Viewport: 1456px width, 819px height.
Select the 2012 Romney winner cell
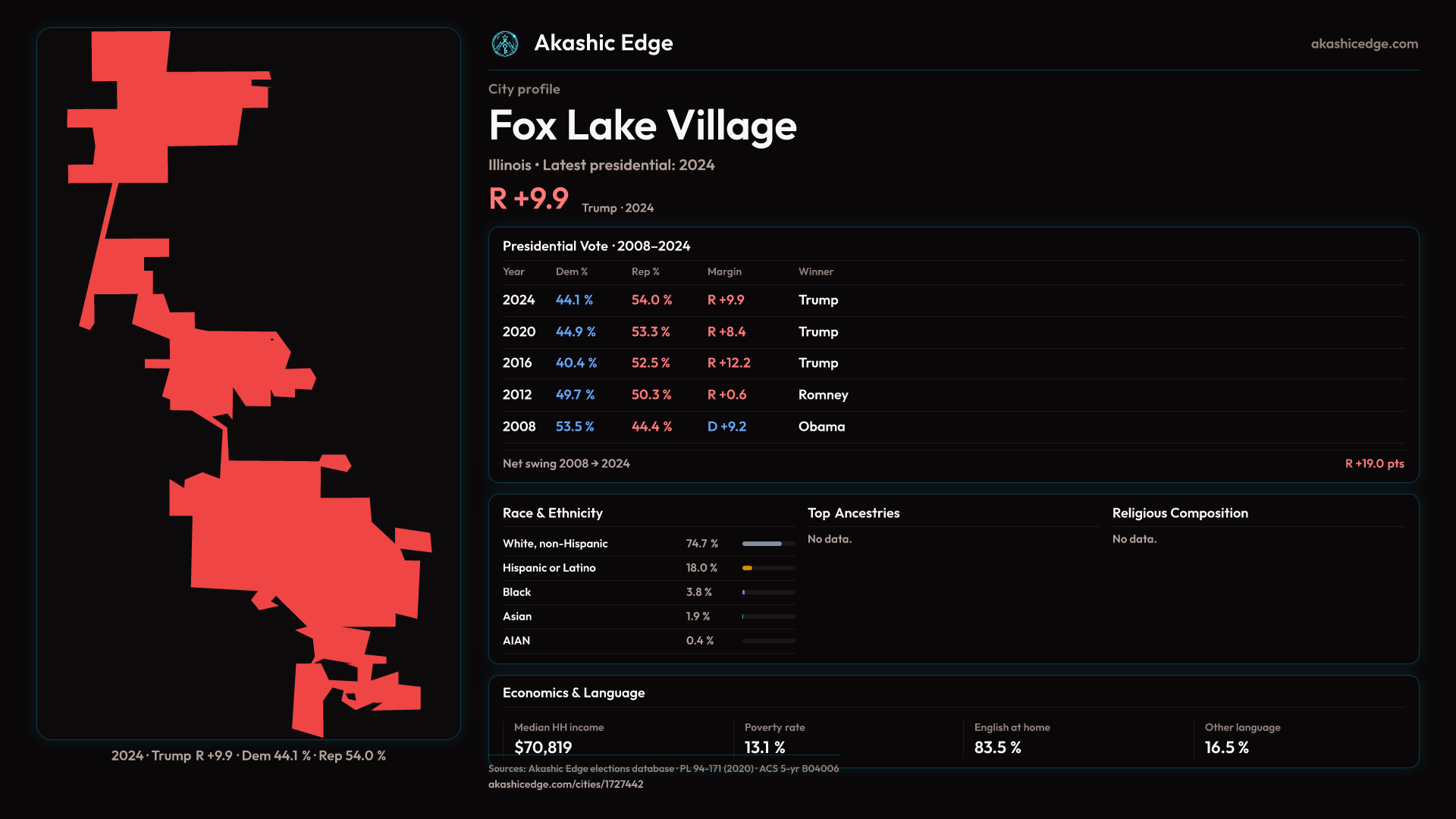coord(823,395)
